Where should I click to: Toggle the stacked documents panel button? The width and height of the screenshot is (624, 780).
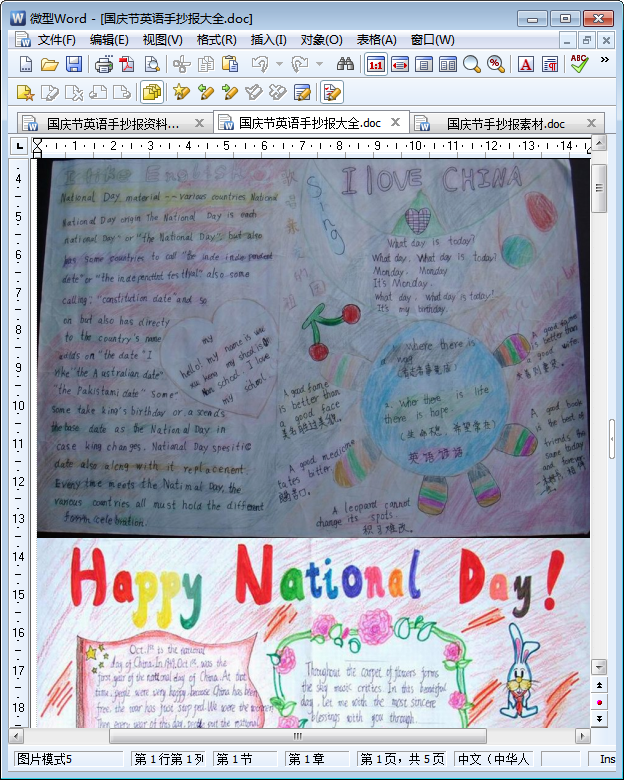[x=152, y=93]
